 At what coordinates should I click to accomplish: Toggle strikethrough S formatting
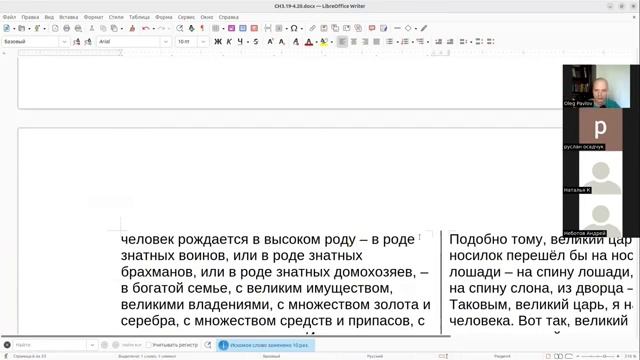tap(256, 42)
